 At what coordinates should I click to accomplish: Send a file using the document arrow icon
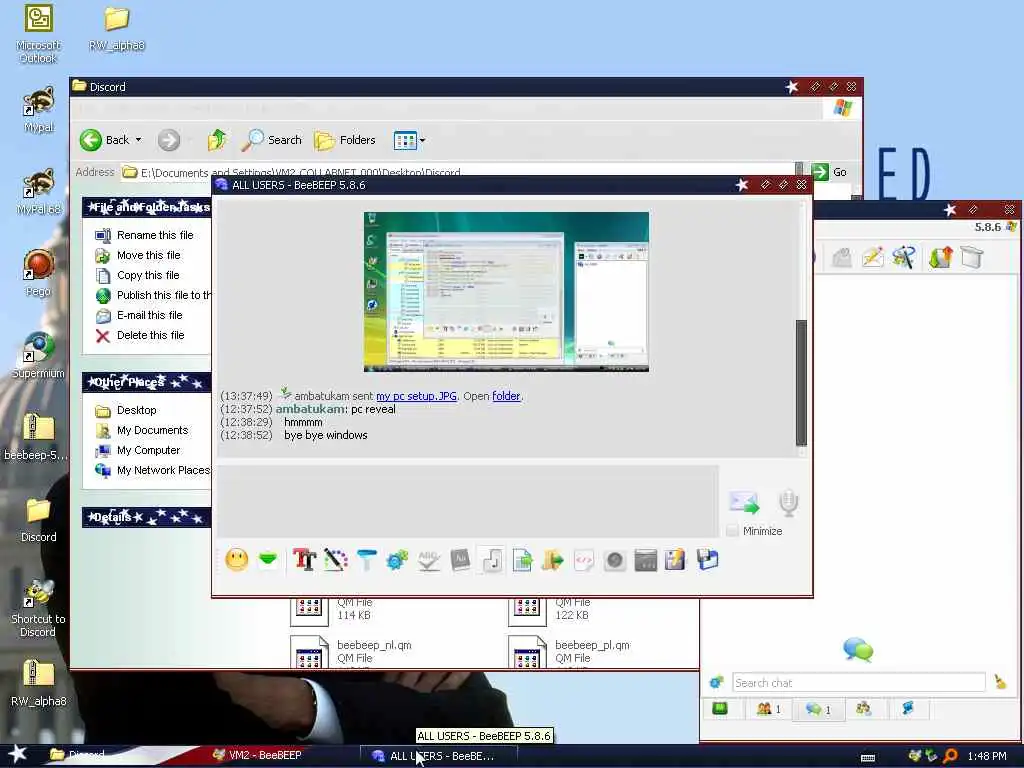coord(522,560)
